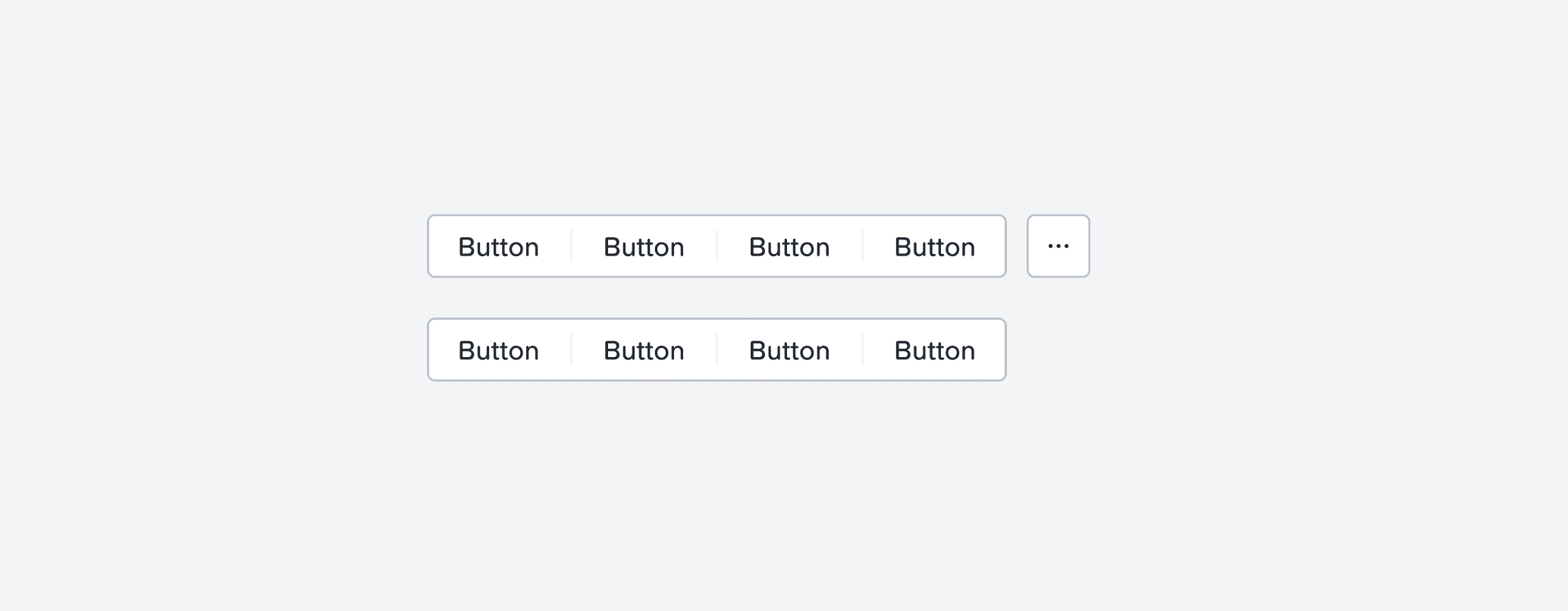The width and height of the screenshot is (1568, 611).
Task: Click first Button in the top group
Action: [x=499, y=247]
